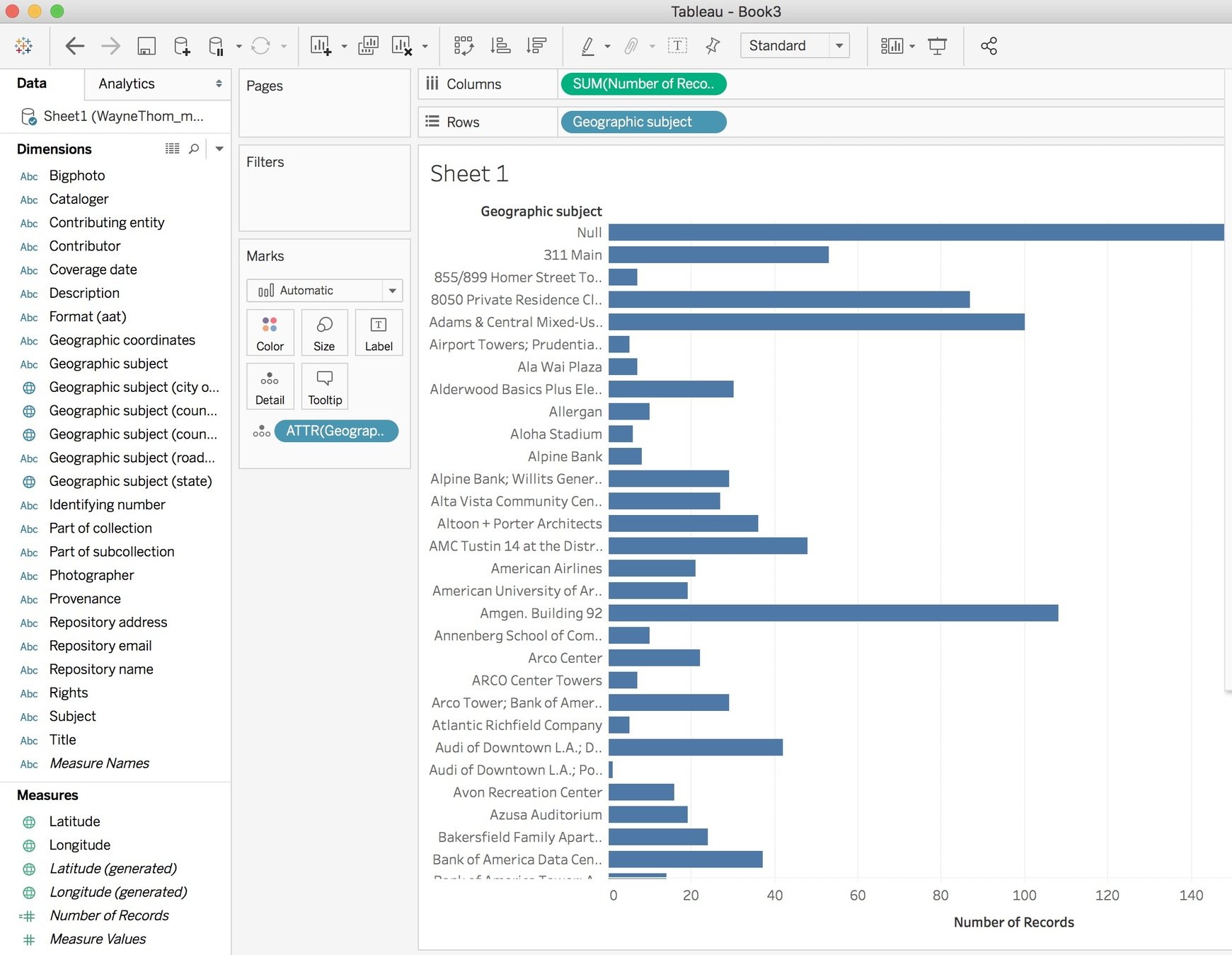1232x955 pixels.
Task: Fix axes pin icon
Action: pos(713,46)
